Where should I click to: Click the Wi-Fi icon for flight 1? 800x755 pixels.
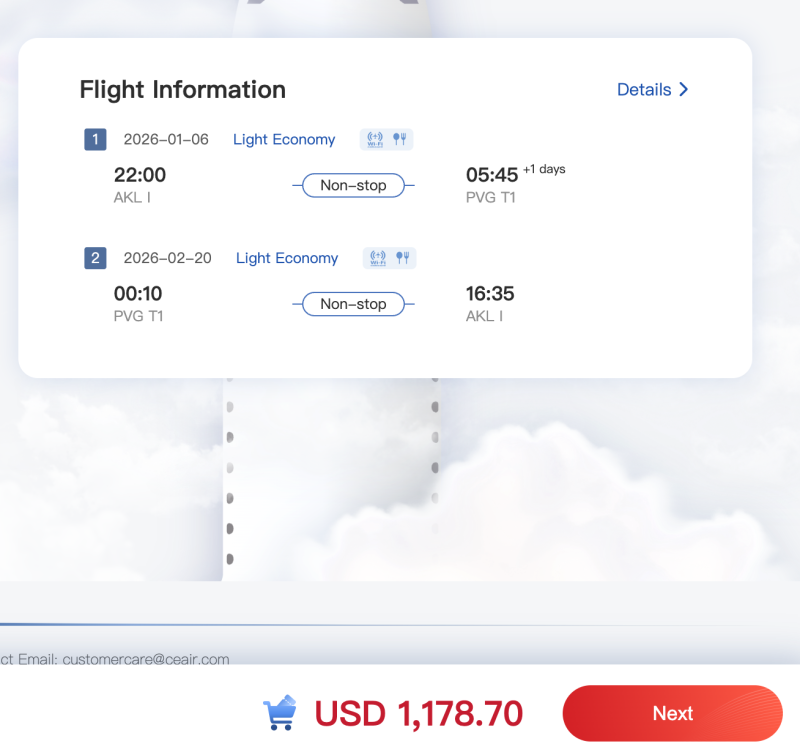click(375, 139)
